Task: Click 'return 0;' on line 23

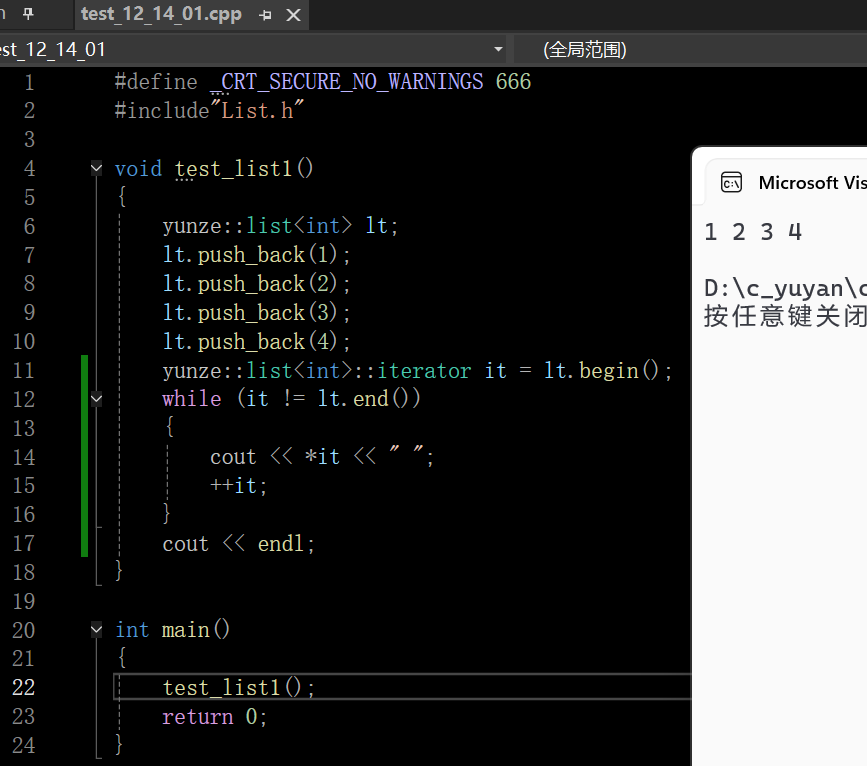Action: pyautogui.click(x=215, y=717)
